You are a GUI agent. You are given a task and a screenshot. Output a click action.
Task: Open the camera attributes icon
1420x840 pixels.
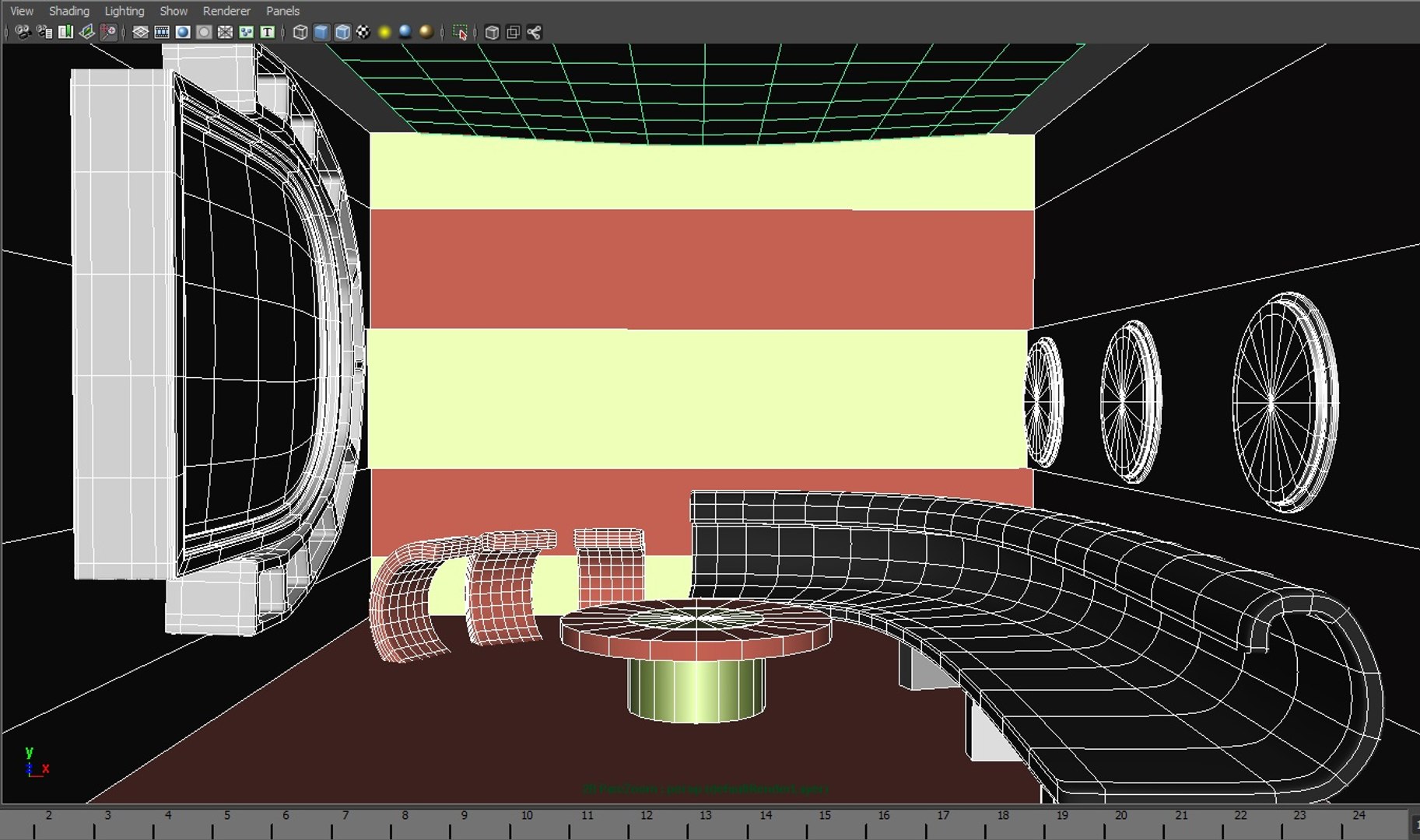click(44, 32)
